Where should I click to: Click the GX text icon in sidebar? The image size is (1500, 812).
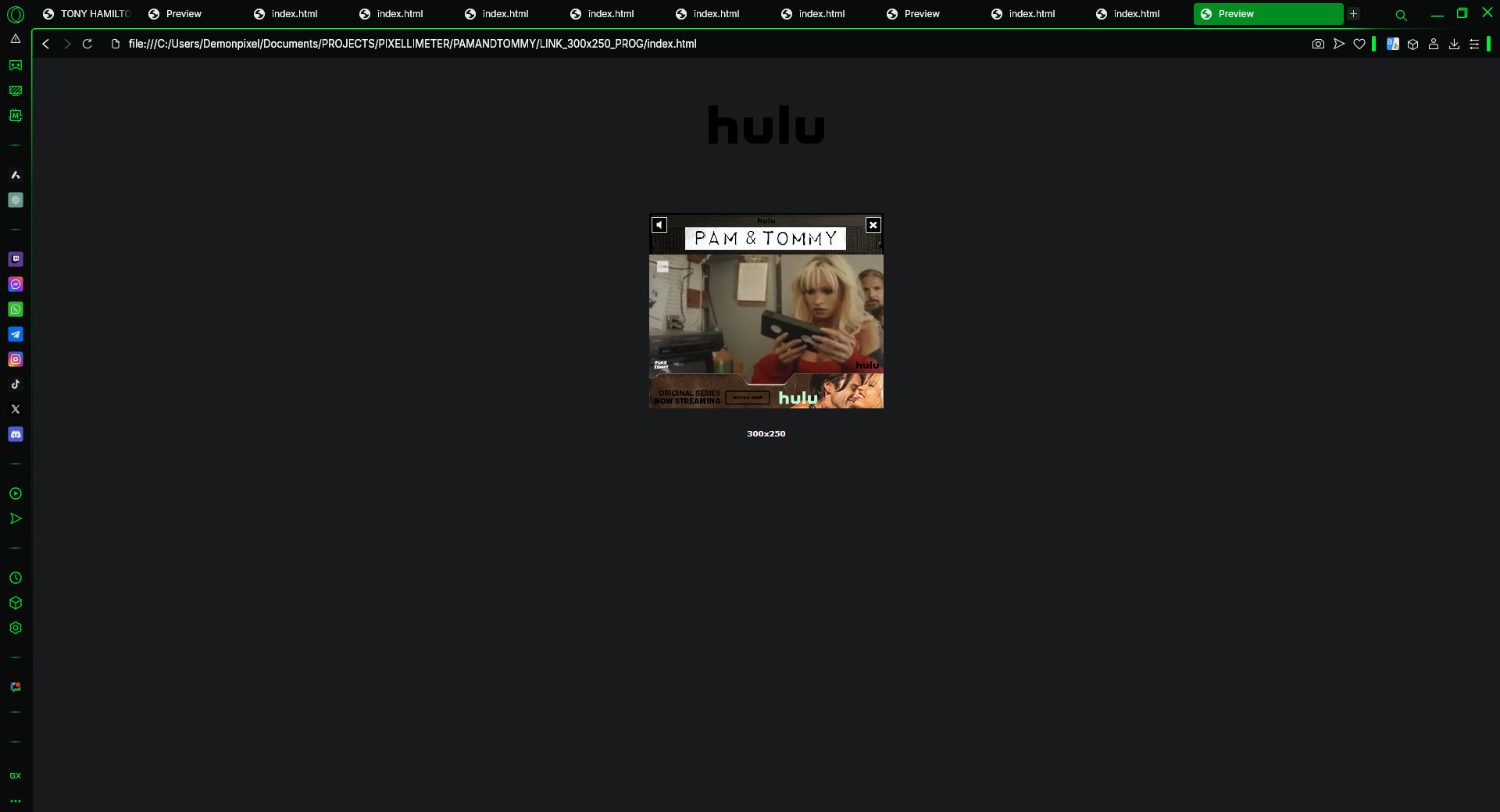click(16, 776)
